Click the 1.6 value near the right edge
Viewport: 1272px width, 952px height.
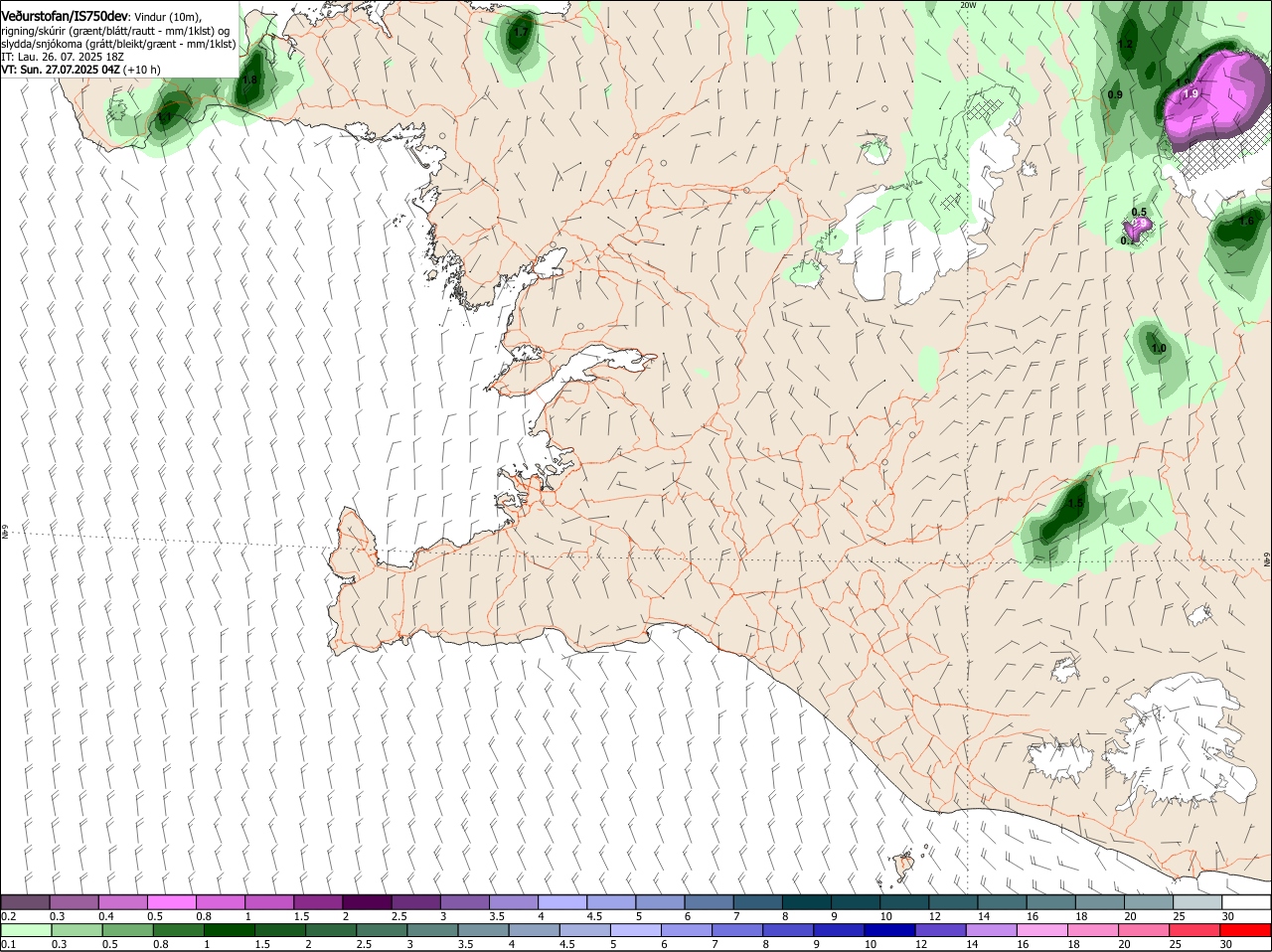(1246, 222)
